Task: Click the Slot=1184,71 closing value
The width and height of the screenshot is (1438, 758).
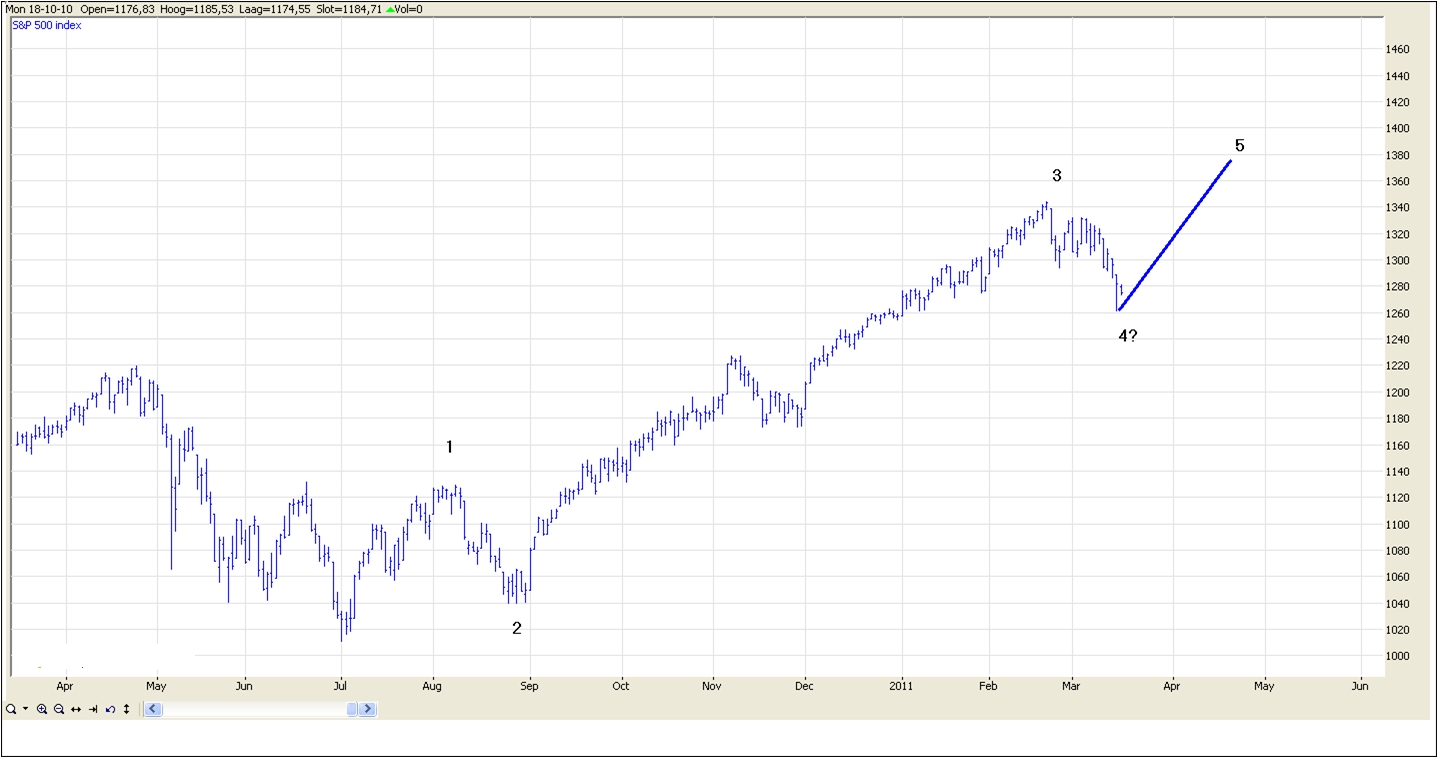Action: click(x=349, y=9)
